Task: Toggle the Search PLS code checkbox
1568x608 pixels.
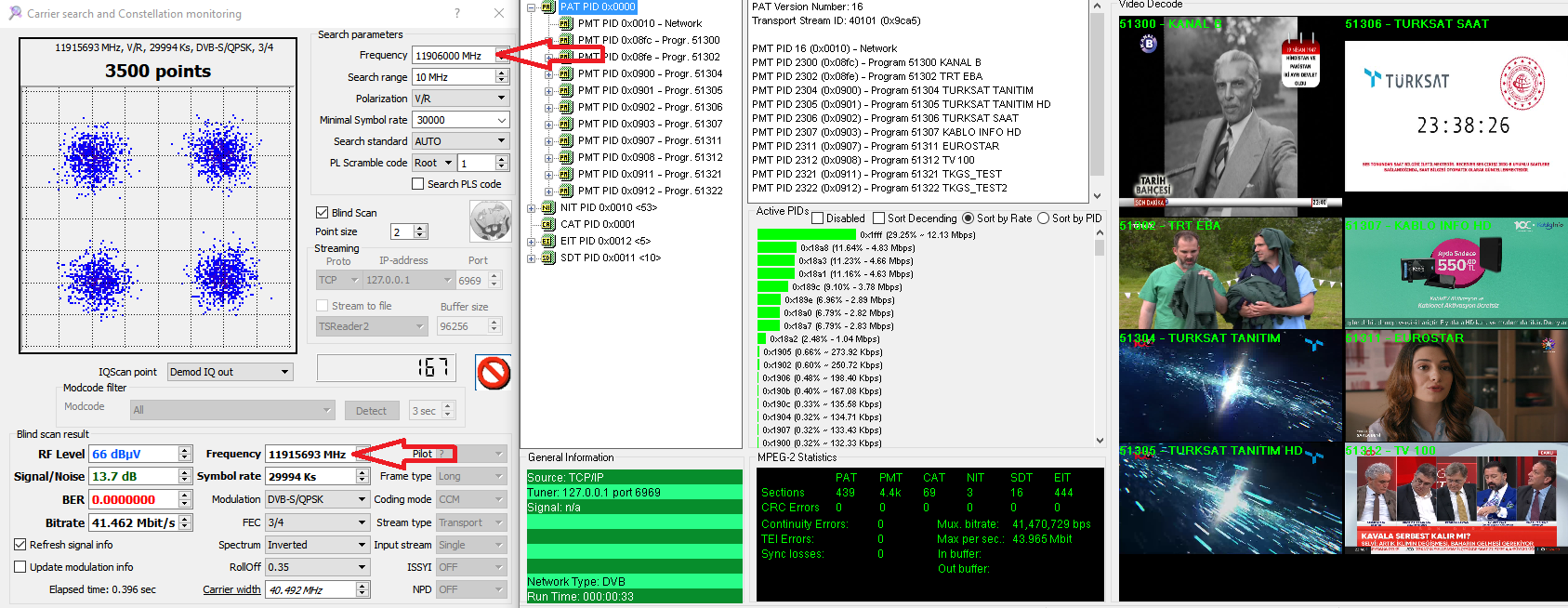Action: (418, 184)
